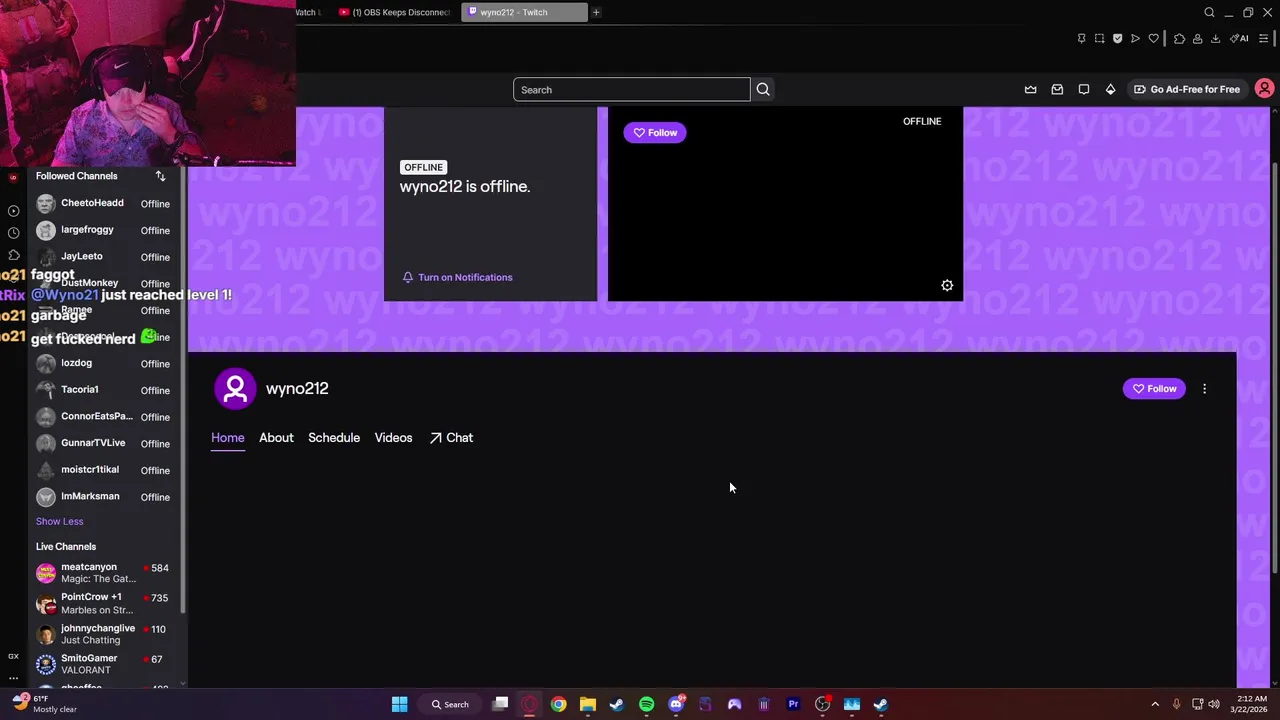Show hidden system tray icons chevron
Viewport: 1280px width, 720px height.
pyautogui.click(x=1155, y=704)
